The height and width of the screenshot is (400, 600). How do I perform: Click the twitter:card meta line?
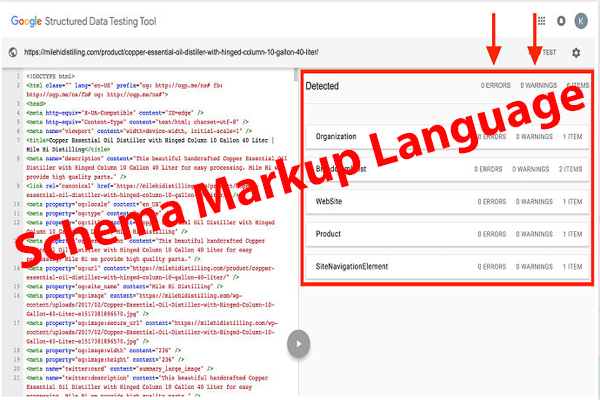coord(120,369)
